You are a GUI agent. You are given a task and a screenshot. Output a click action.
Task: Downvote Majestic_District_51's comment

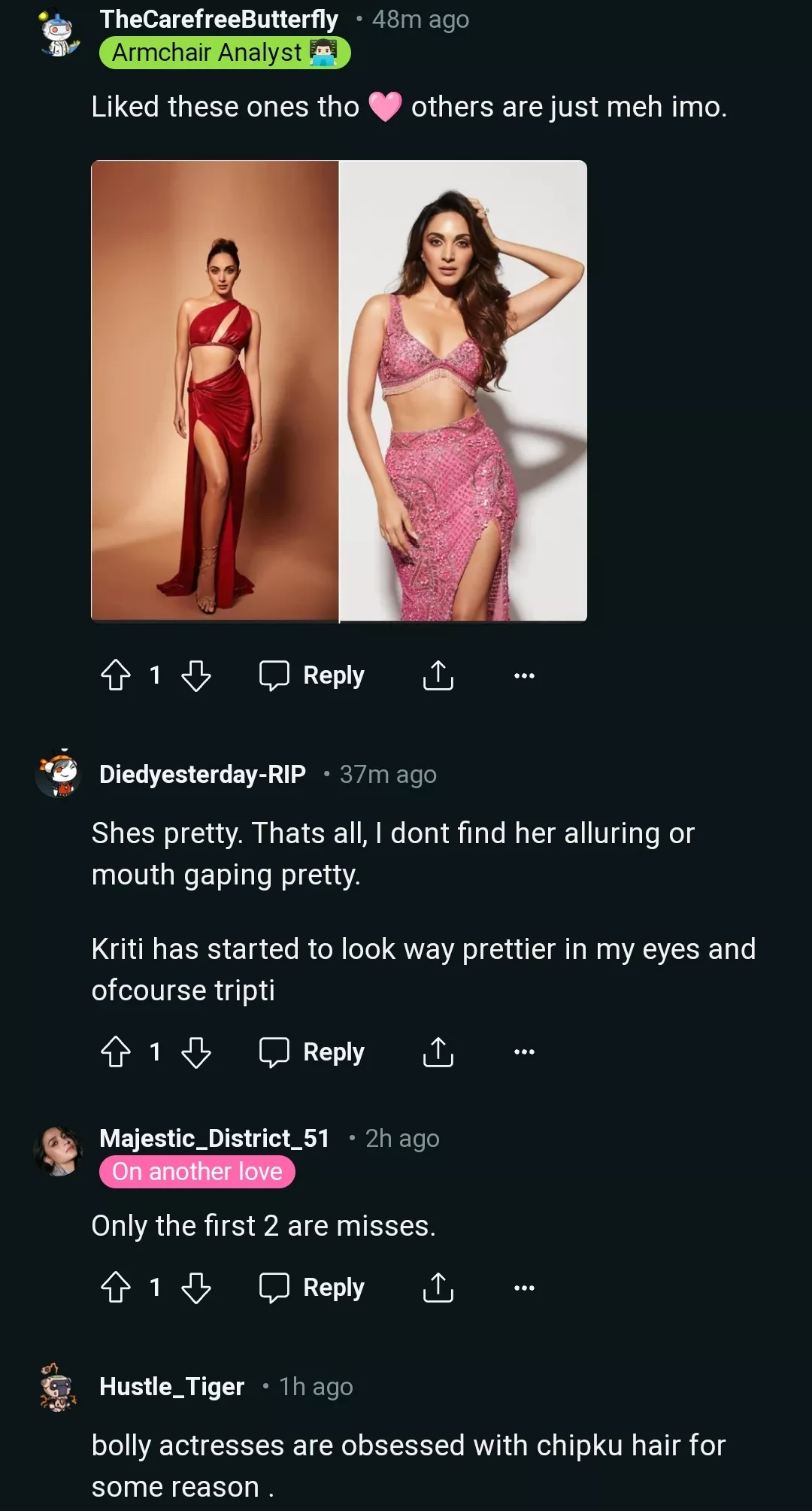(196, 1287)
